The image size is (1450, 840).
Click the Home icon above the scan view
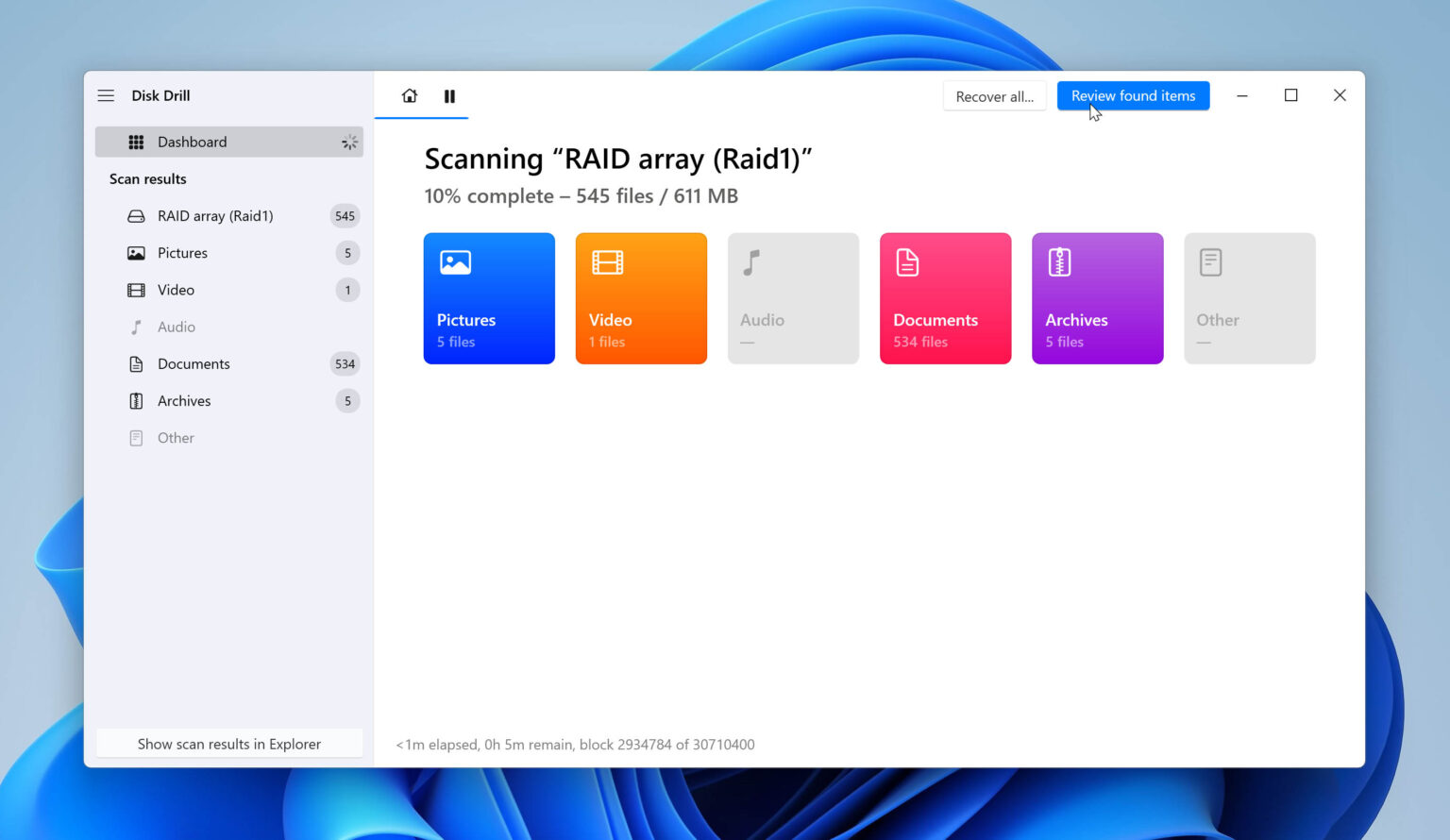(409, 95)
